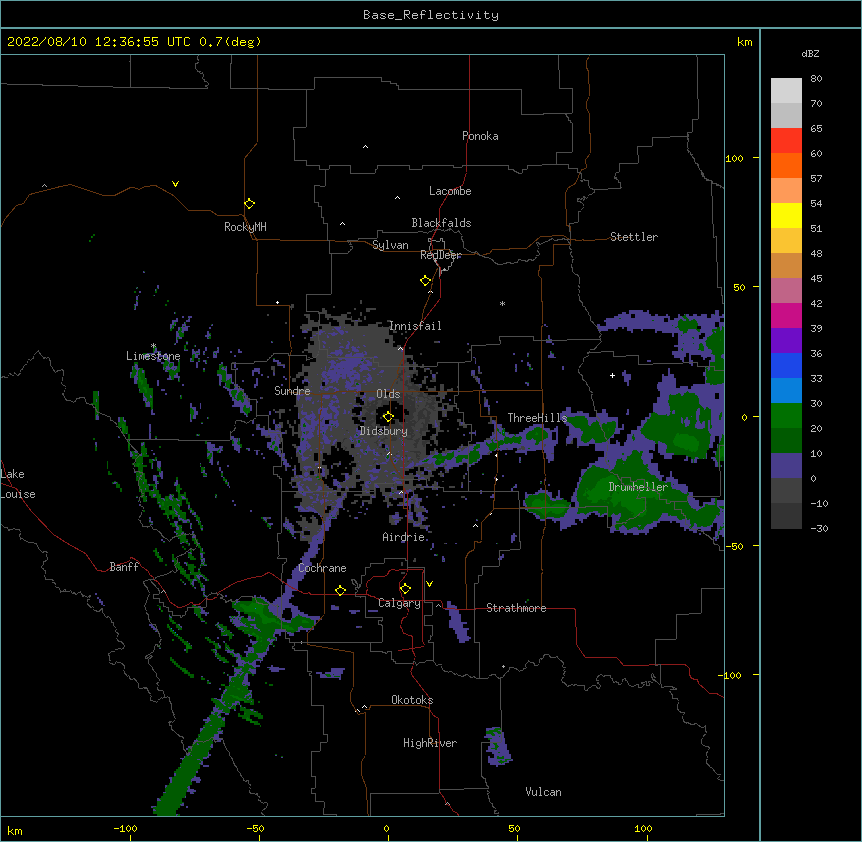Screen dimensions: 862x842
Task: Click the Blackfalds city label
Action: (x=441, y=223)
